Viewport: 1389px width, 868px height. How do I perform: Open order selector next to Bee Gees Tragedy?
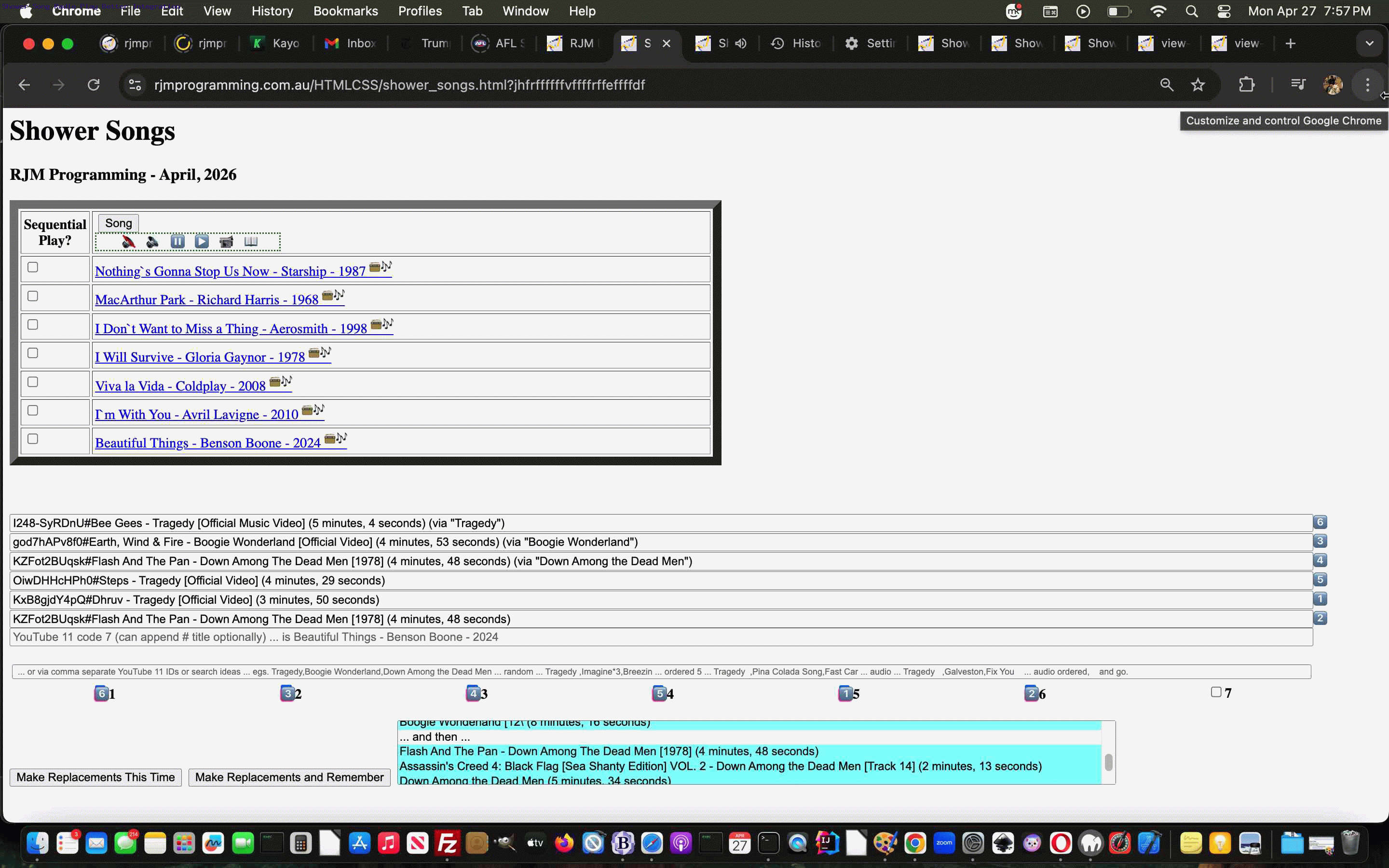pyautogui.click(x=1320, y=522)
